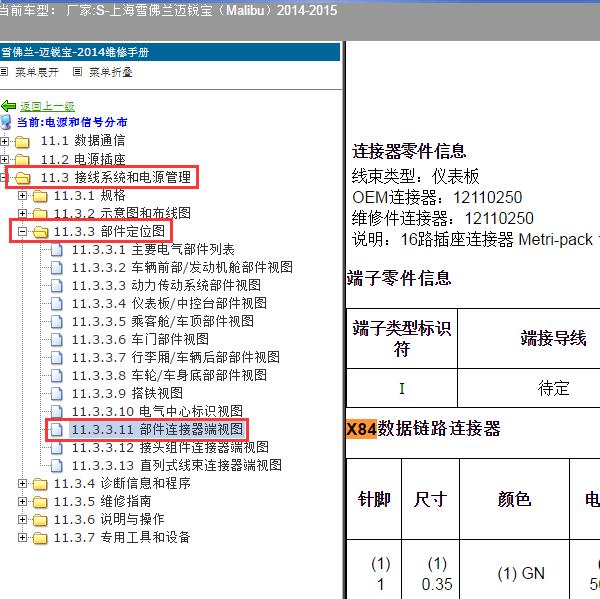Select 11.3.3.11 部件连接器端视图

pos(157,429)
